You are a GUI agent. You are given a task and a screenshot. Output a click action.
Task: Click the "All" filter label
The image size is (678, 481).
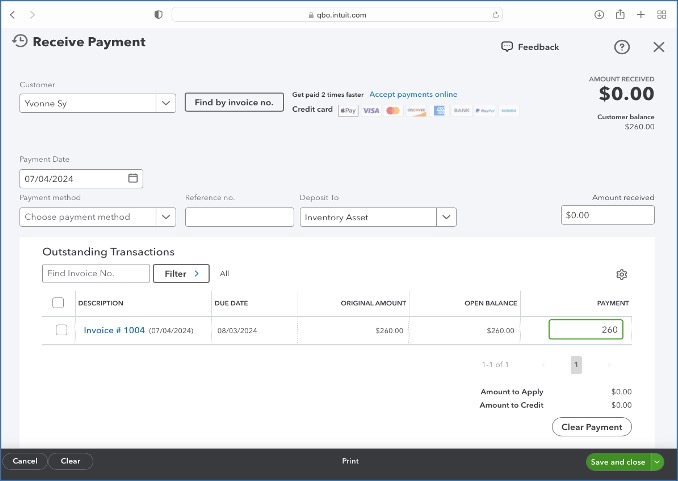(x=224, y=273)
